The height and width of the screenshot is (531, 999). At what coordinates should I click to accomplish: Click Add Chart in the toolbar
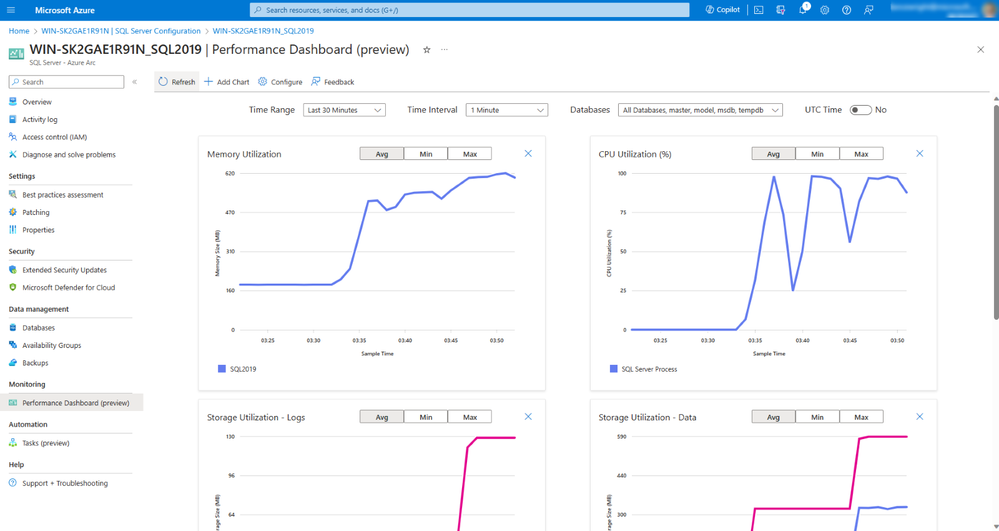[x=227, y=82]
